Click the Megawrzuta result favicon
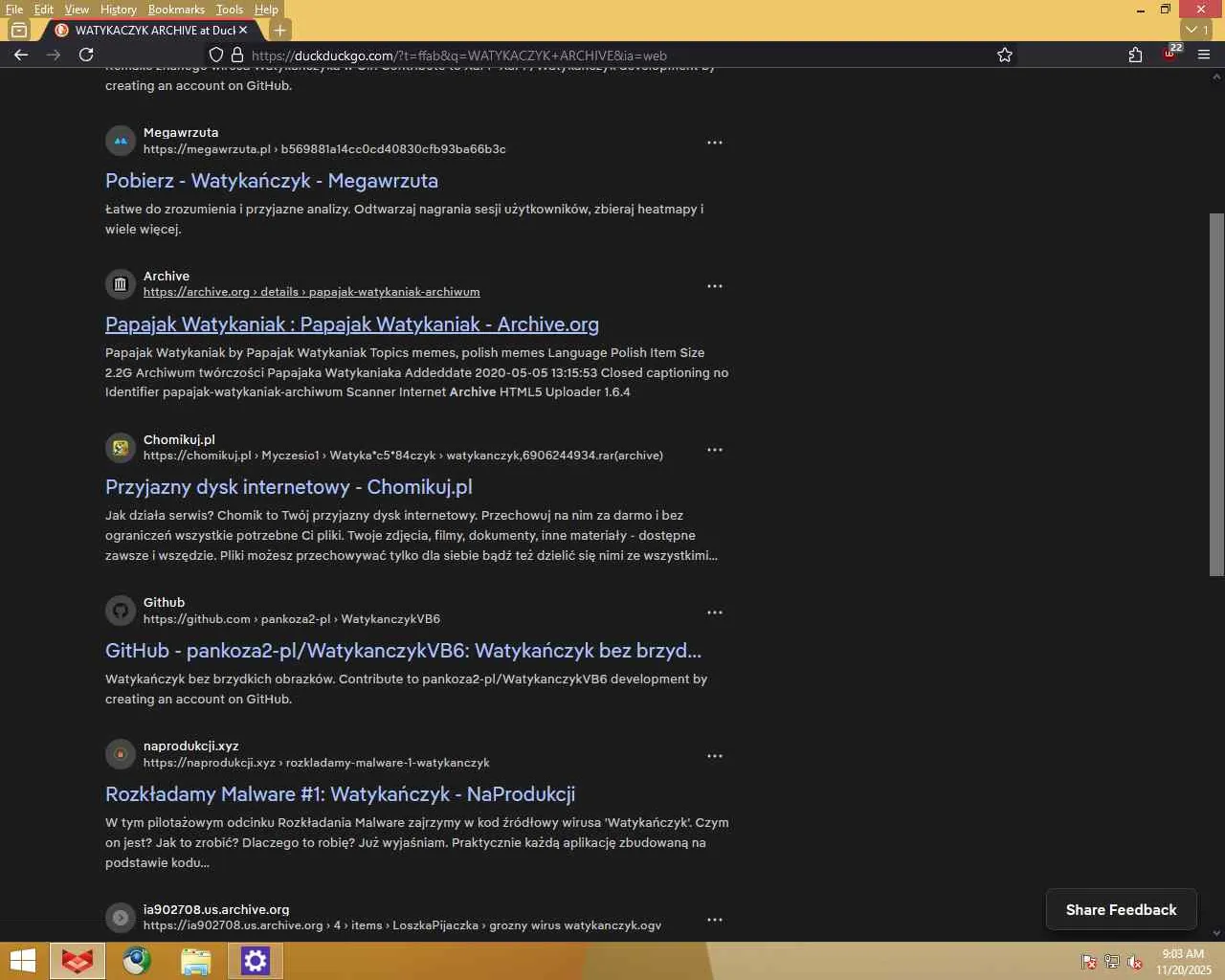Screen dimensions: 1225x980 click(x=121, y=141)
